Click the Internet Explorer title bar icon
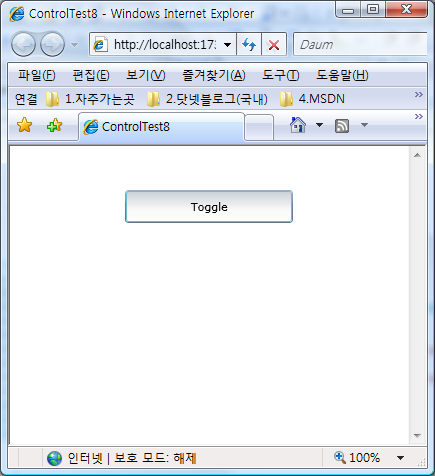 (17, 14)
